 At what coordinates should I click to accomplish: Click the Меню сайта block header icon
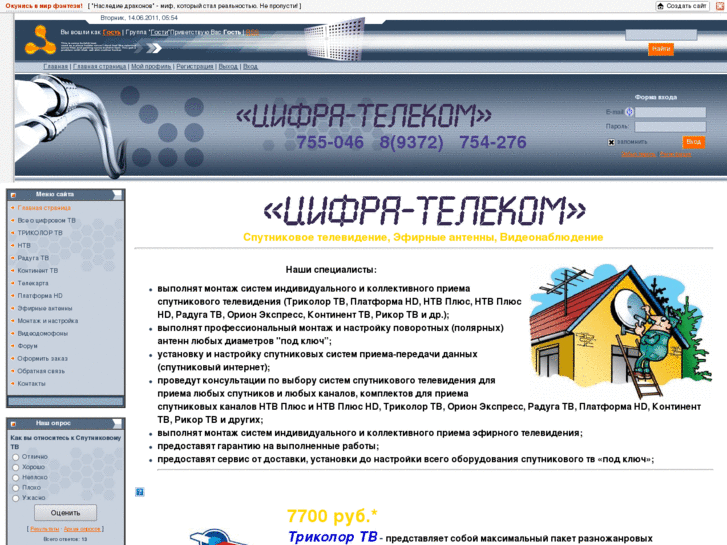tap(13, 195)
